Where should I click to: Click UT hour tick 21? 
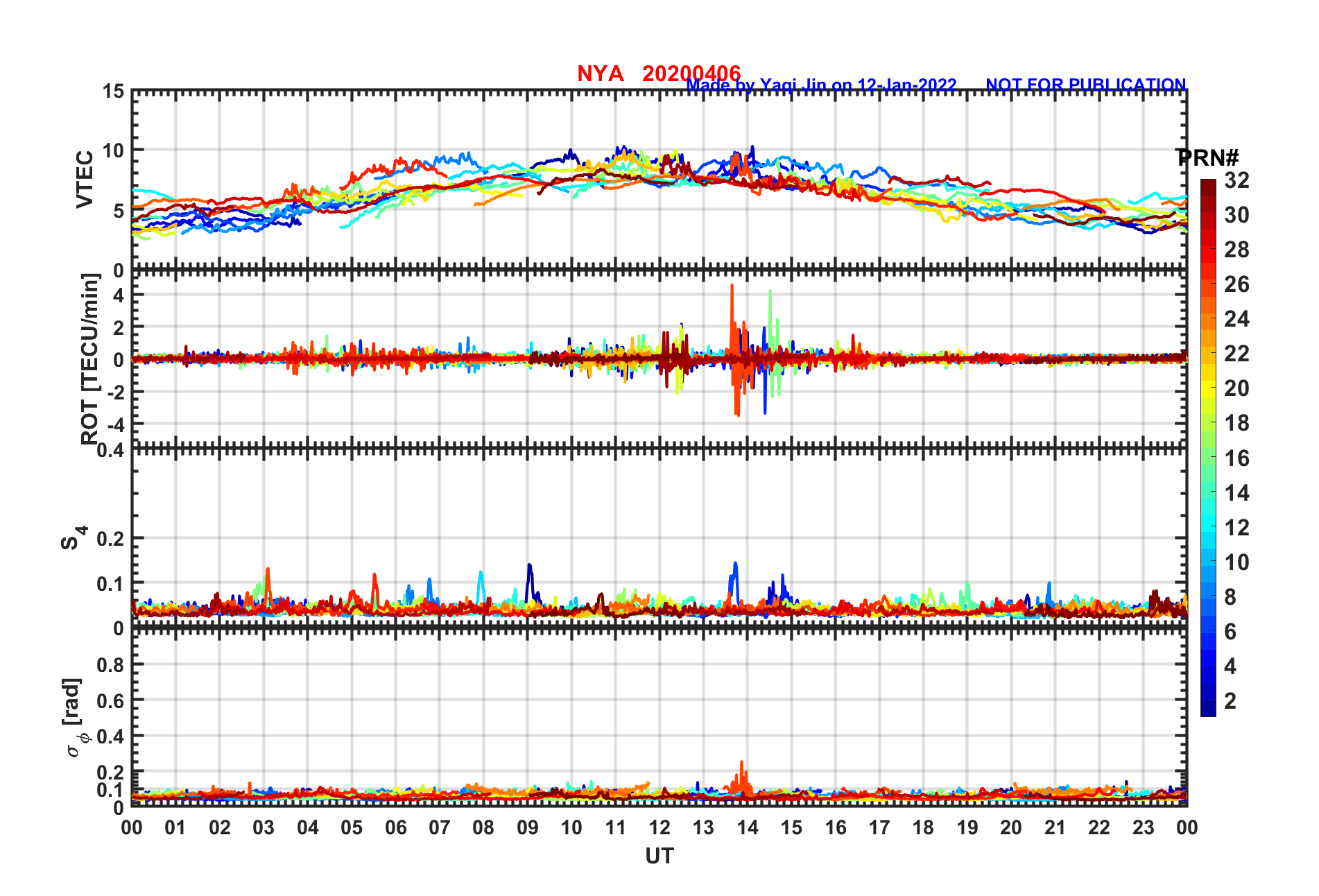click(x=1055, y=828)
